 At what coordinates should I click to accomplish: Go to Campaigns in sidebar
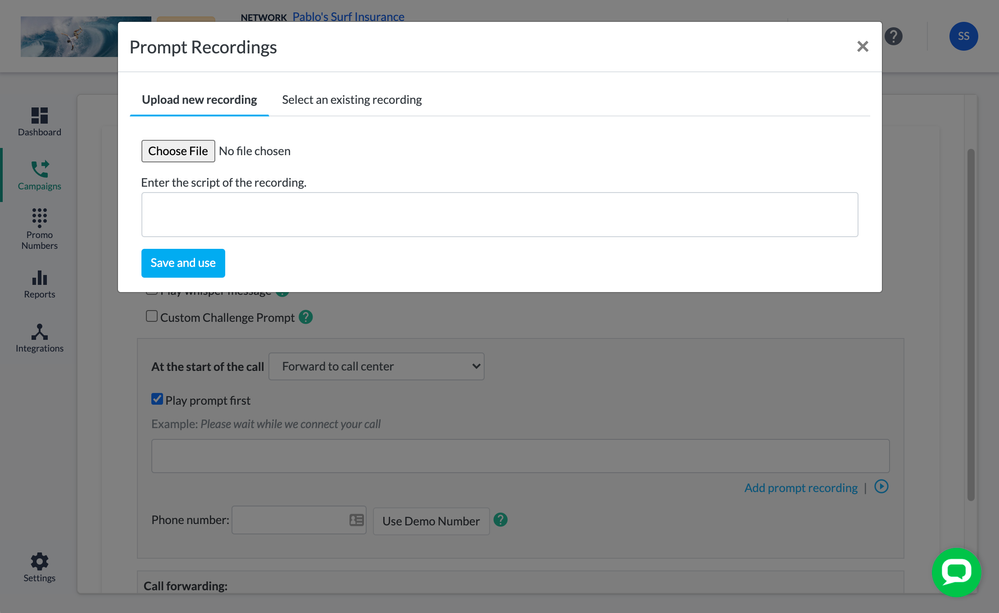[x=39, y=174]
